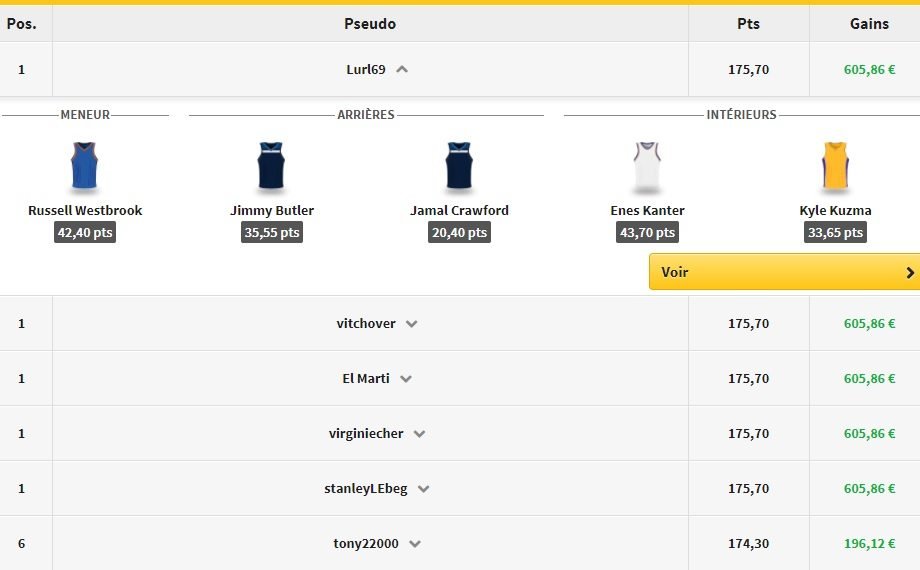920x570 pixels.
Task: Expand stanleyLEbeg's lineup chevron
Action: click(x=423, y=489)
